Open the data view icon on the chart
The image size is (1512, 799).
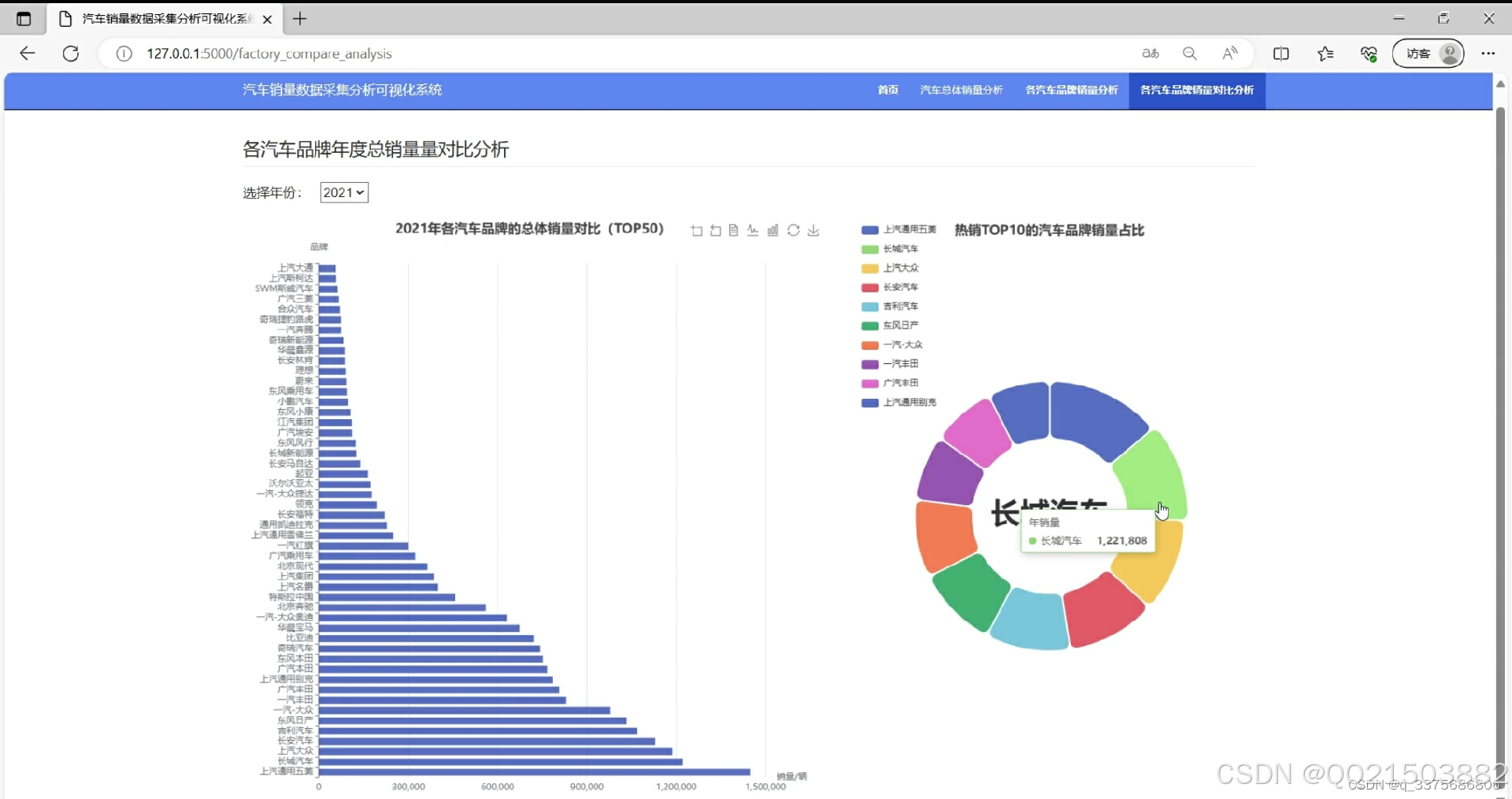pos(733,230)
